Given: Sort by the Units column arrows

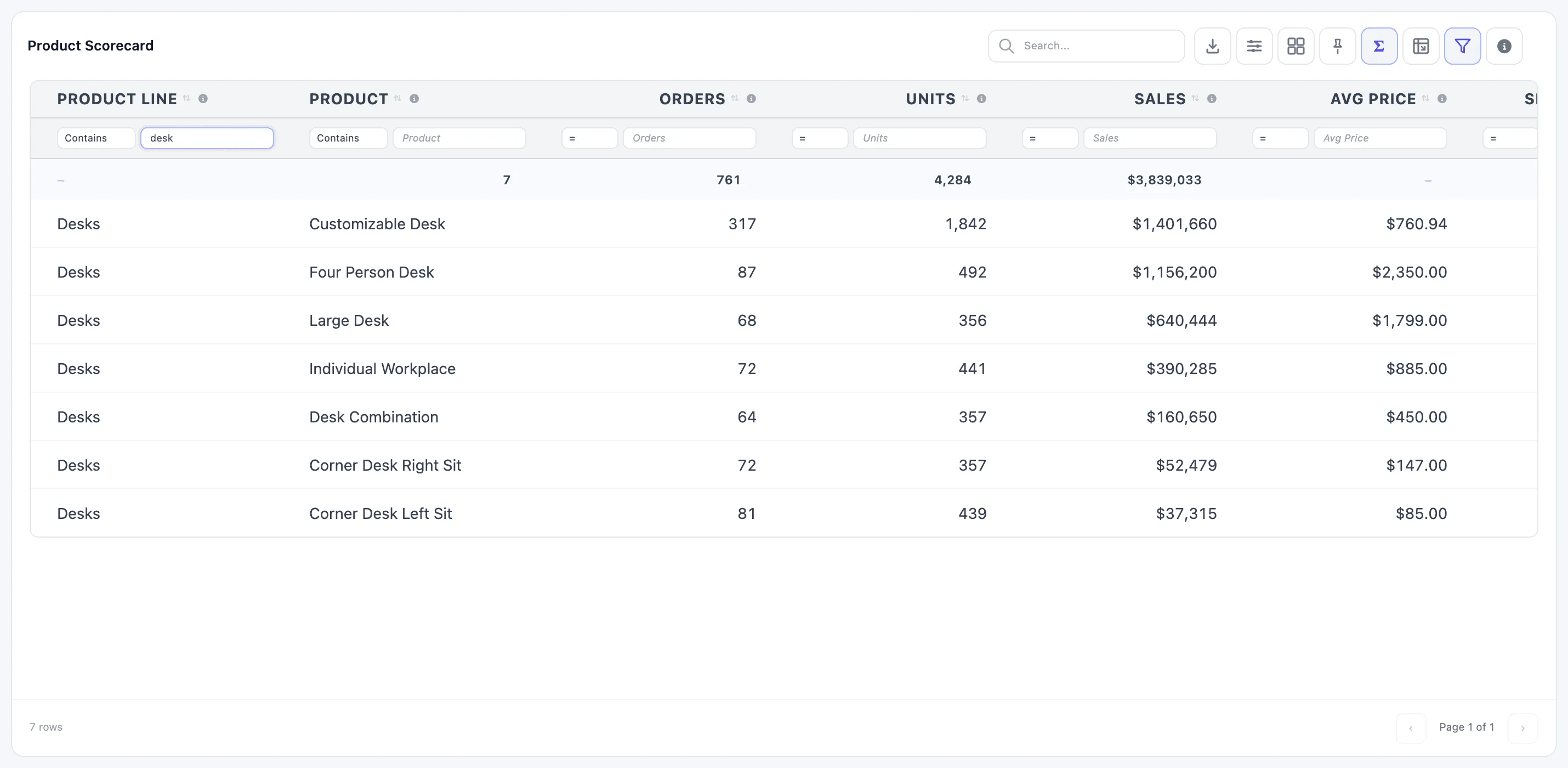Looking at the screenshot, I should pyautogui.click(x=965, y=99).
